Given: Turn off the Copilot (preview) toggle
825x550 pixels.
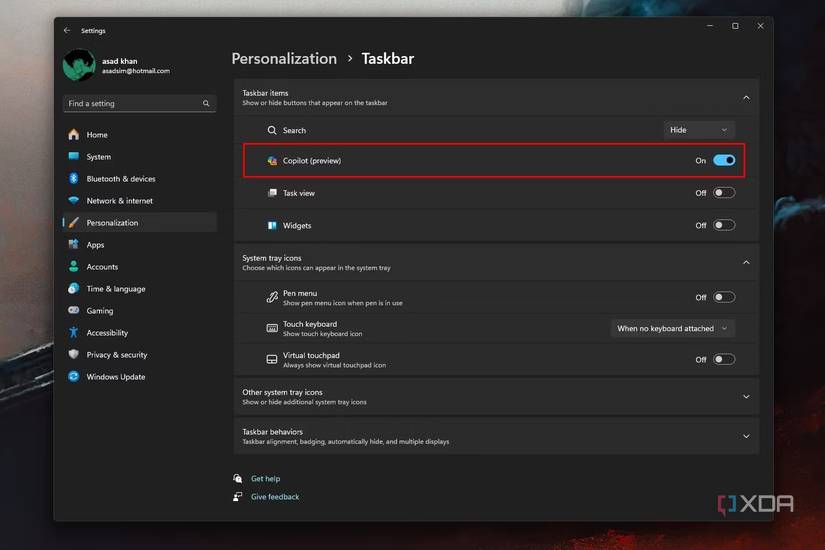Looking at the screenshot, I should tap(724, 161).
